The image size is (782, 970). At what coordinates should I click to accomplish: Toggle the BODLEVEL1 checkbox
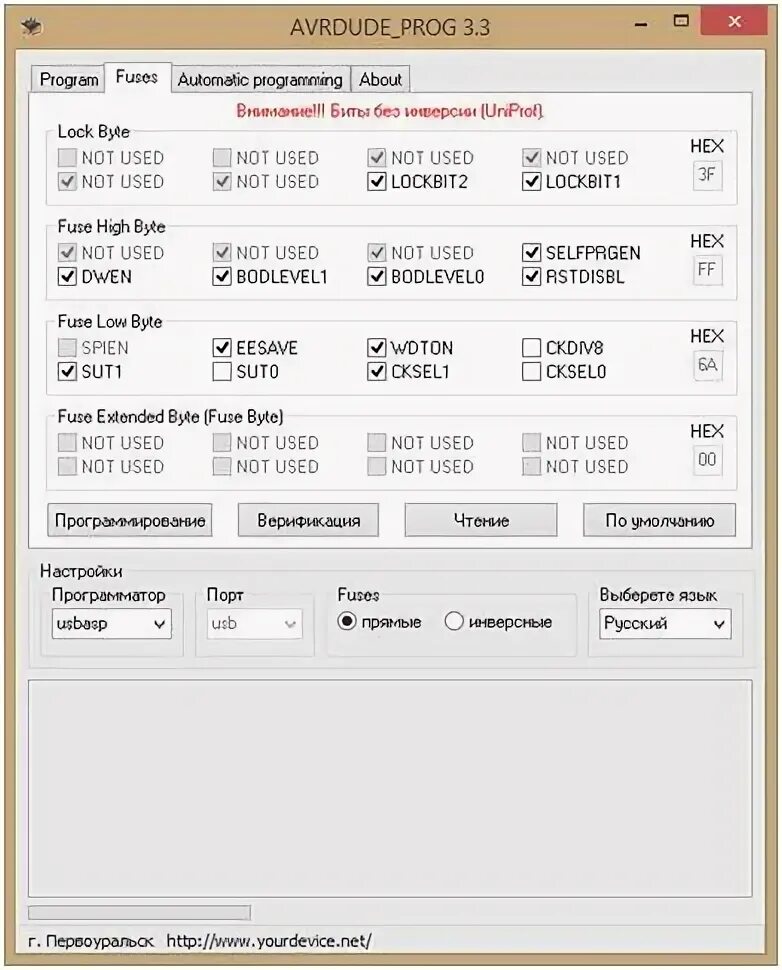tap(222, 277)
